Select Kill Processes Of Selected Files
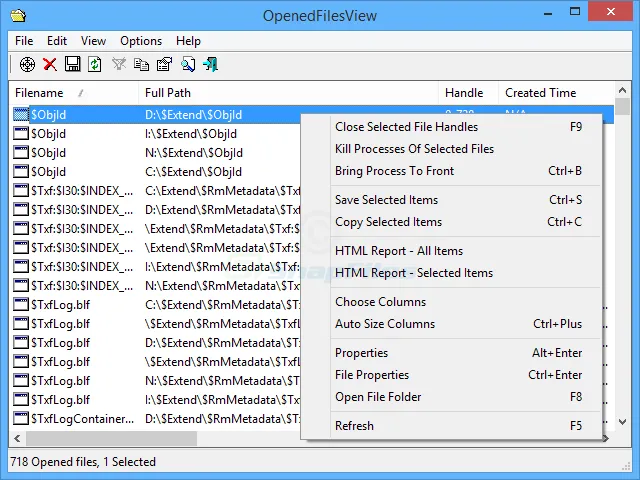The height and width of the screenshot is (480, 640). click(466, 149)
